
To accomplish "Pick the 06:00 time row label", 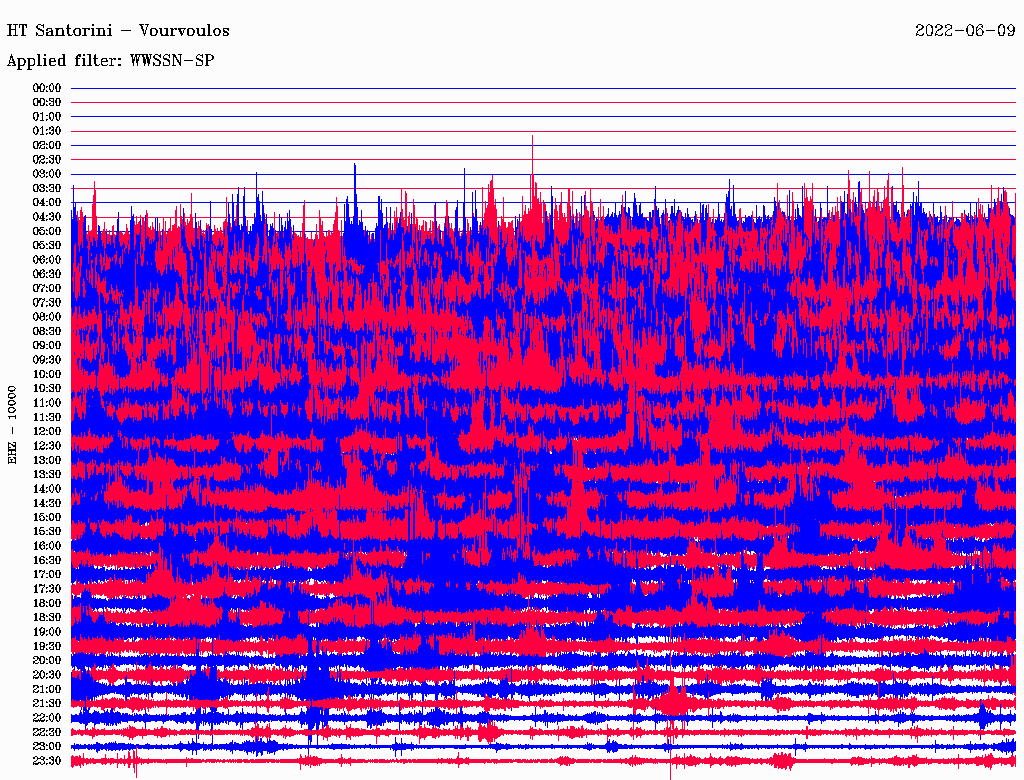I will click(47, 259).
